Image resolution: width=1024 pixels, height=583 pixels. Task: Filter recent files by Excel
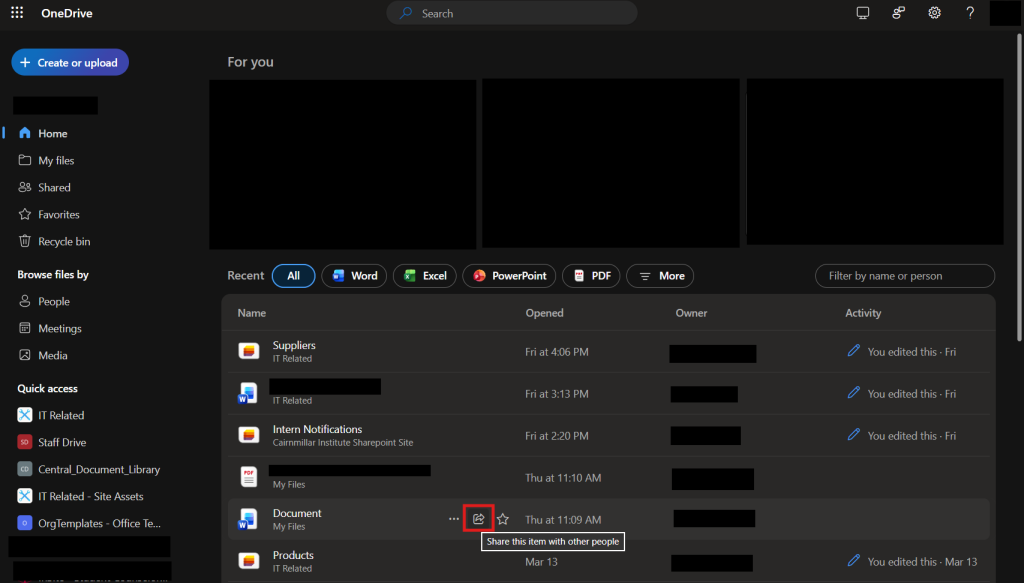click(x=424, y=276)
